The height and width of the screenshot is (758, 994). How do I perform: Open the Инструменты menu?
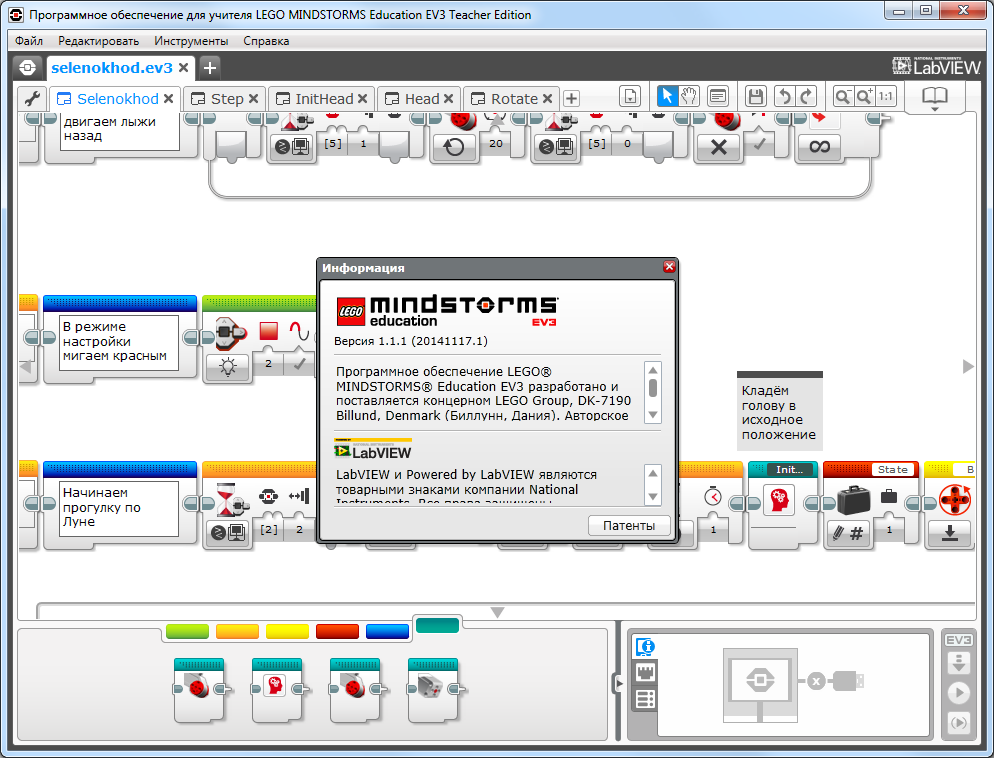191,41
